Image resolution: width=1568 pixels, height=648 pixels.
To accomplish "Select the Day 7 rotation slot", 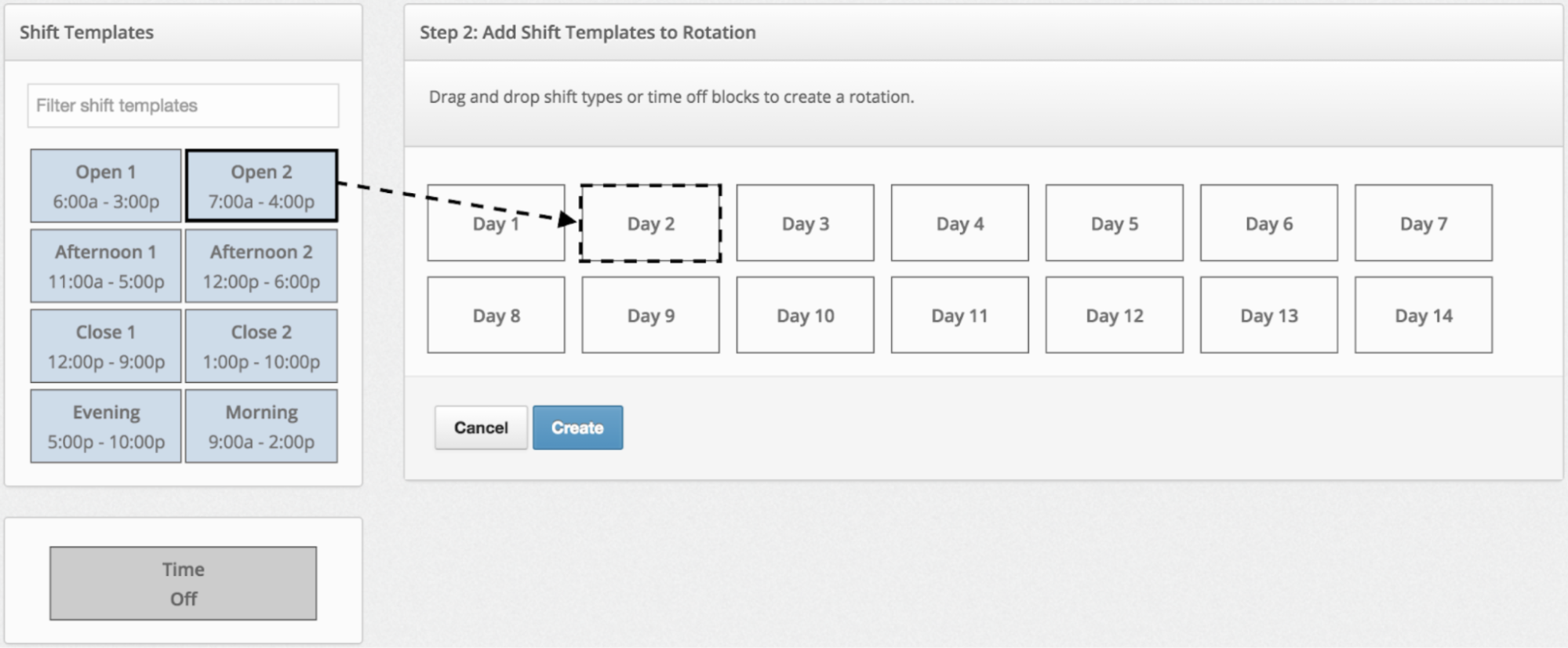I will pyautogui.click(x=1423, y=223).
